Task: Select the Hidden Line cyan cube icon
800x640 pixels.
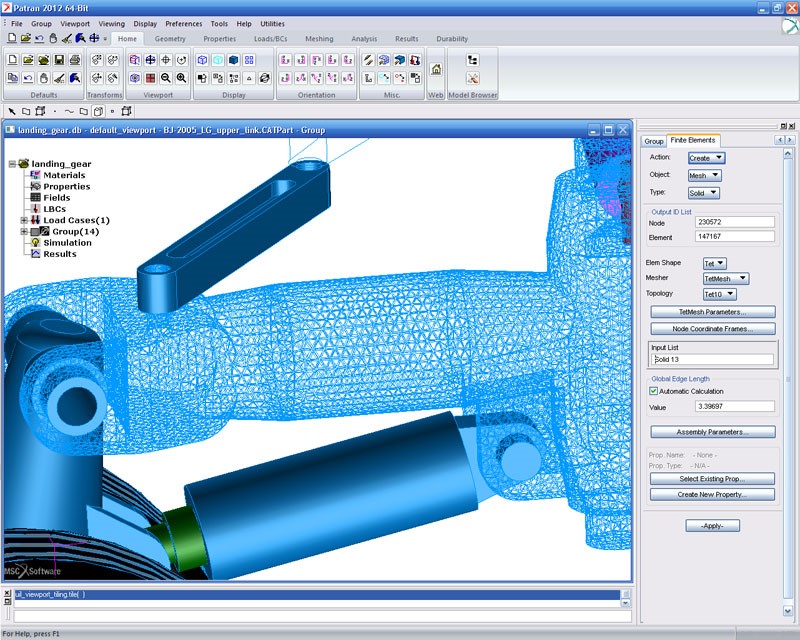Action: point(218,60)
